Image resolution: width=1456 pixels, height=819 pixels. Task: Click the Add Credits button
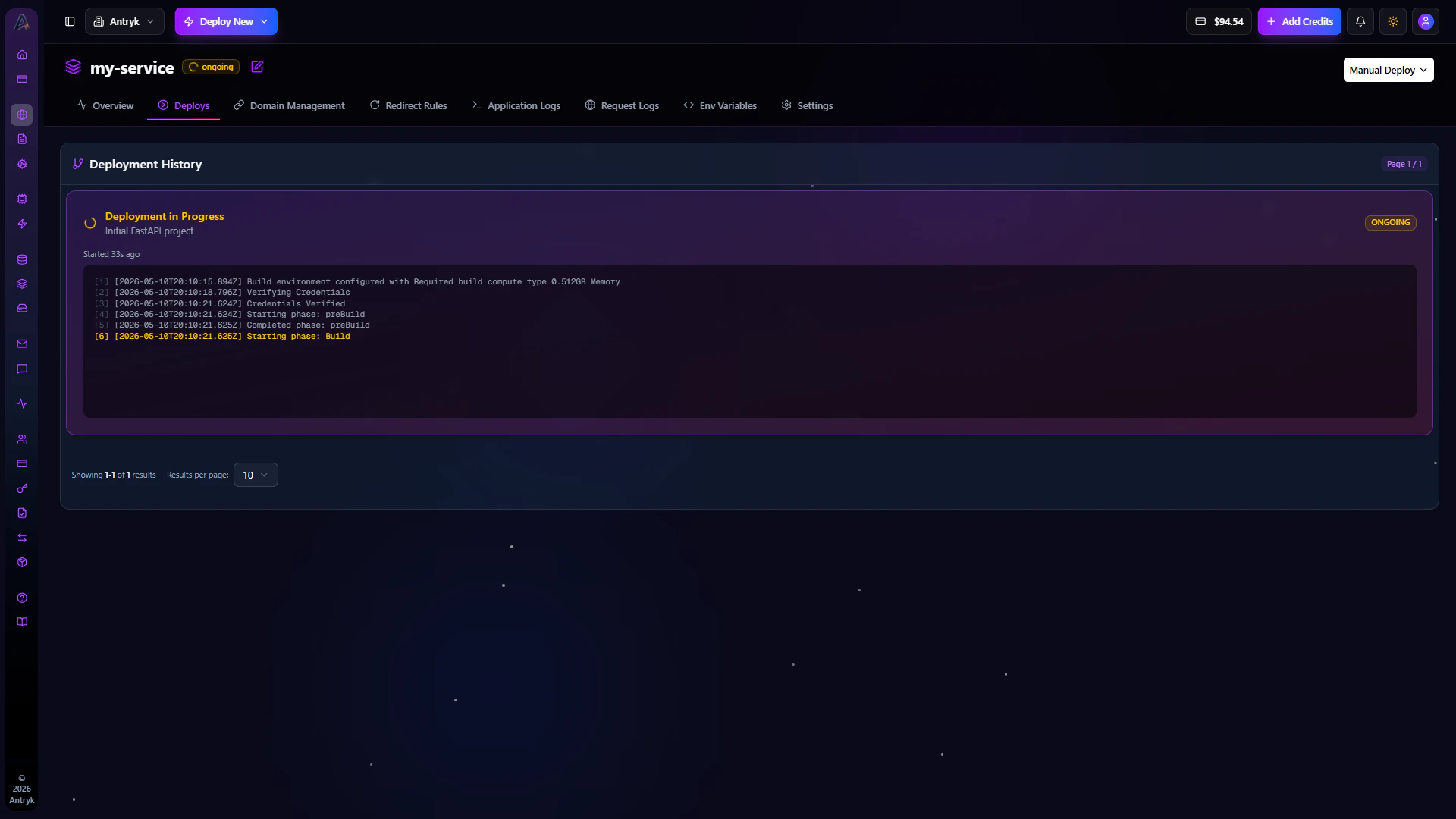point(1300,21)
